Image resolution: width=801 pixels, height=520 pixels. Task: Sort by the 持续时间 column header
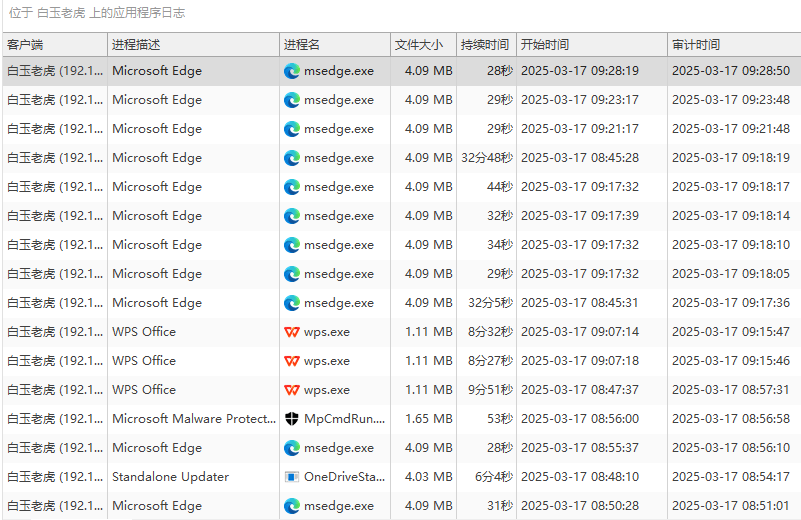485,45
